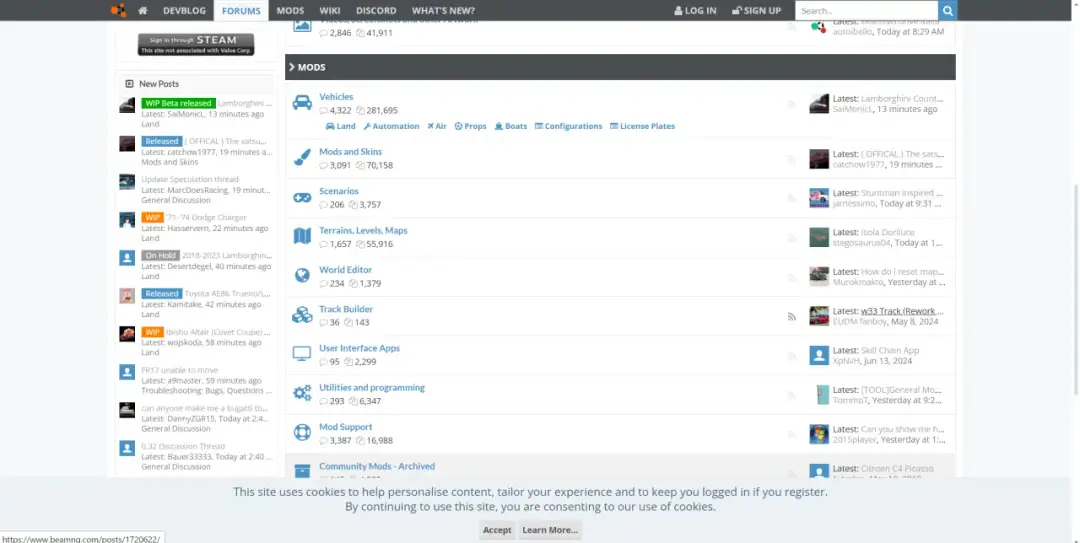Focus the Search input field
This screenshot has height=543, width=1080.
(865, 10)
